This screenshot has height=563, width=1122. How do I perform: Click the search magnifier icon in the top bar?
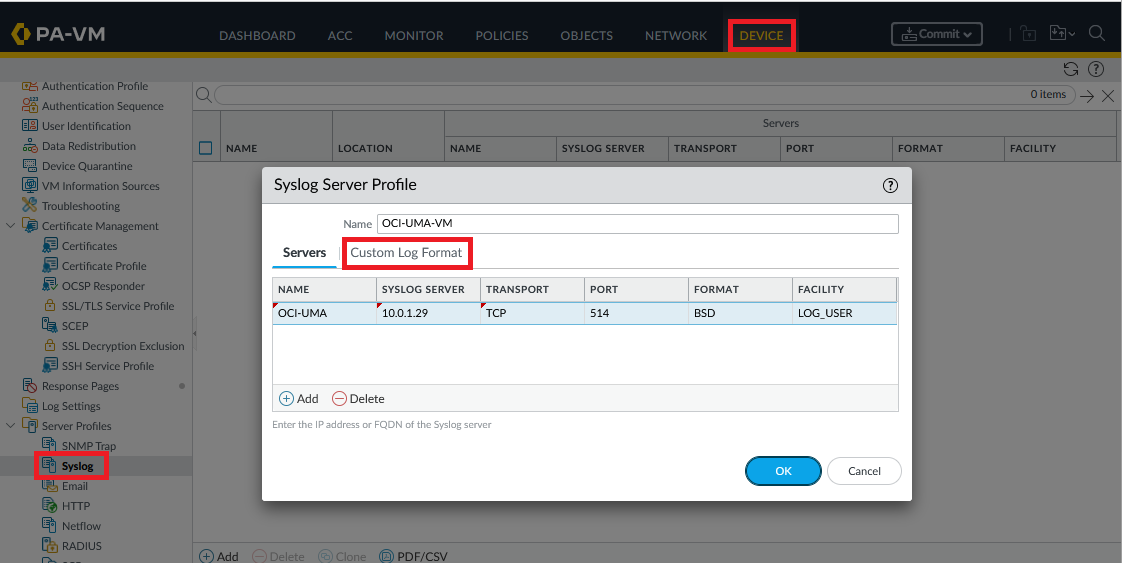pyautogui.click(x=1096, y=34)
